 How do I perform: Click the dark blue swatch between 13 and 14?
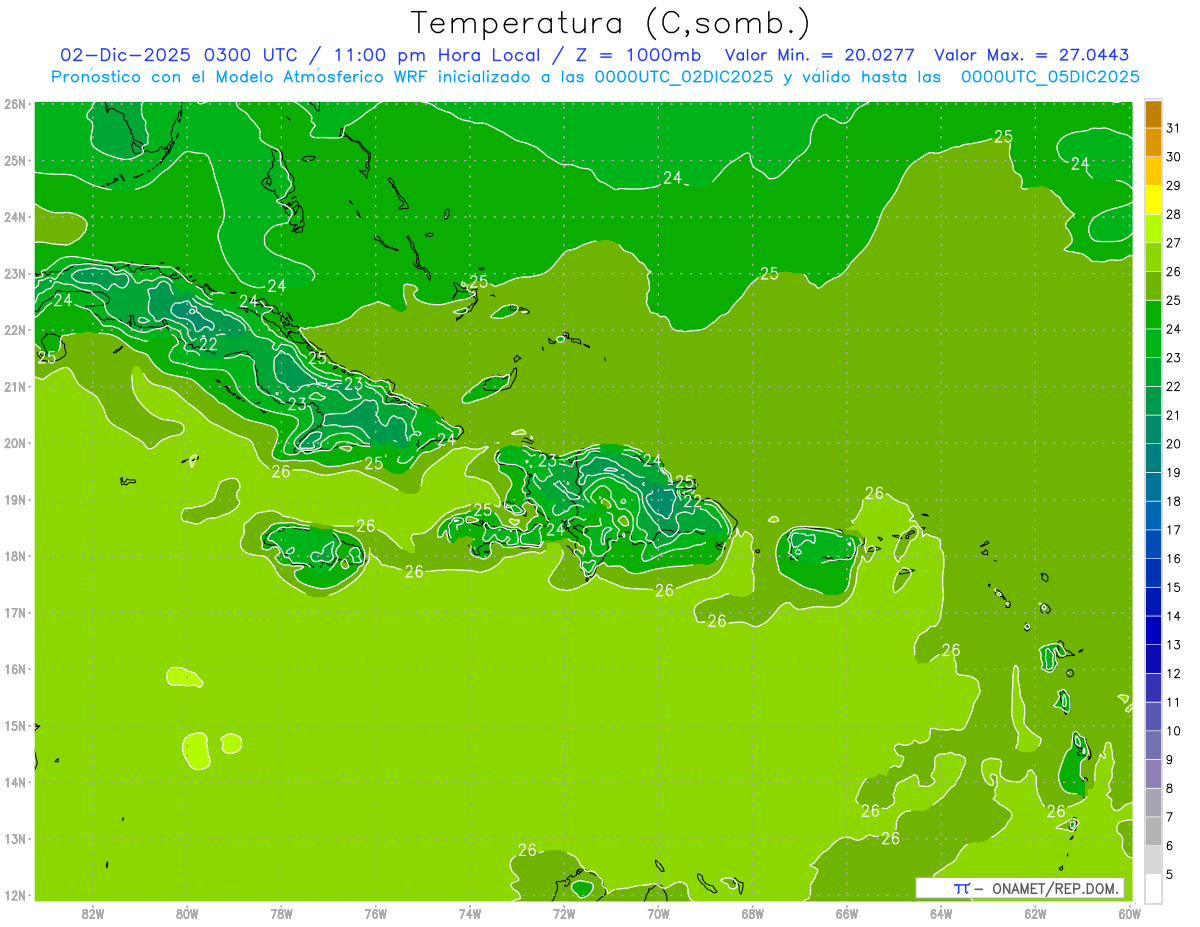tap(1154, 630)
